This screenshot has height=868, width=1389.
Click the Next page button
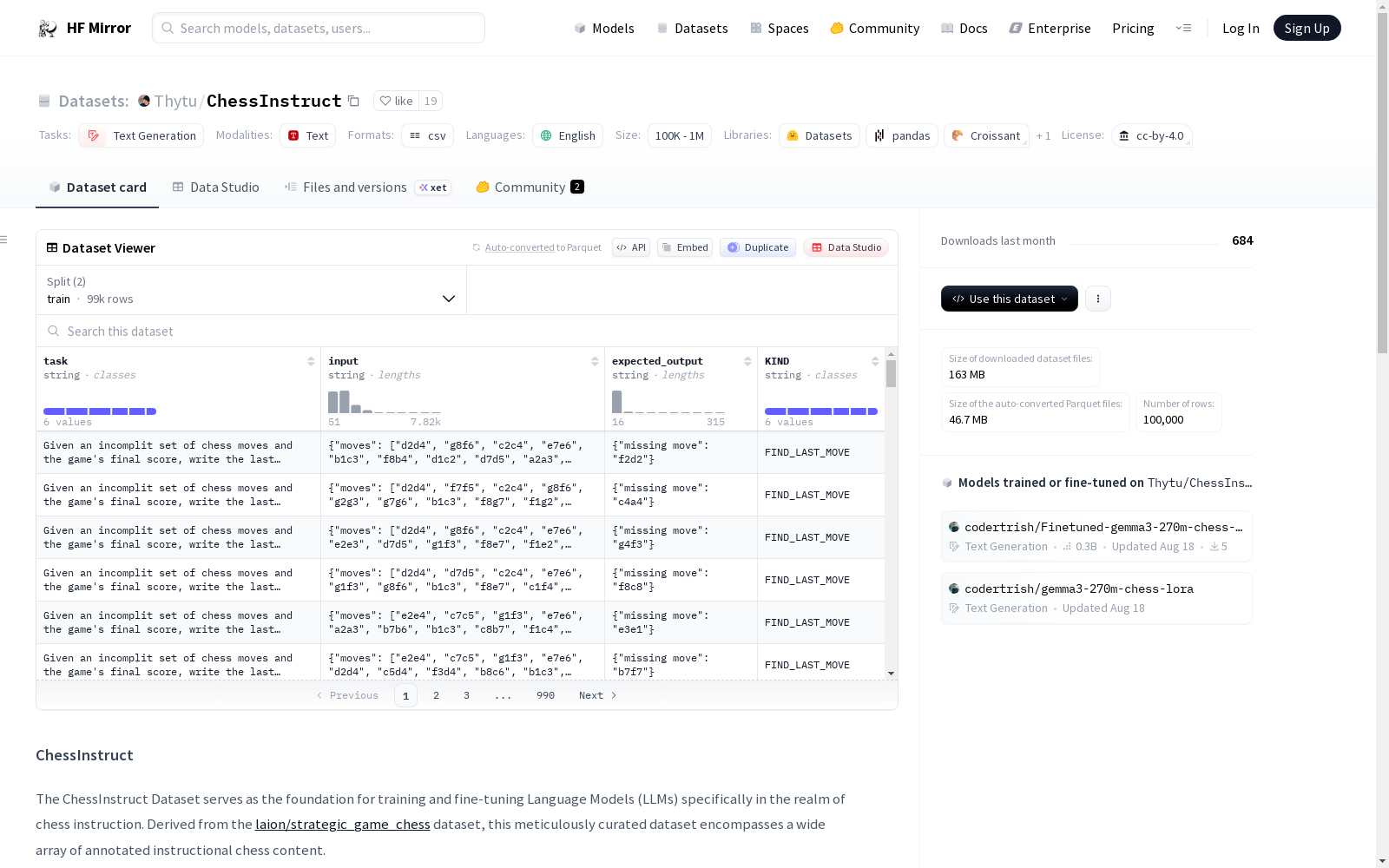(x=597, y=695)
